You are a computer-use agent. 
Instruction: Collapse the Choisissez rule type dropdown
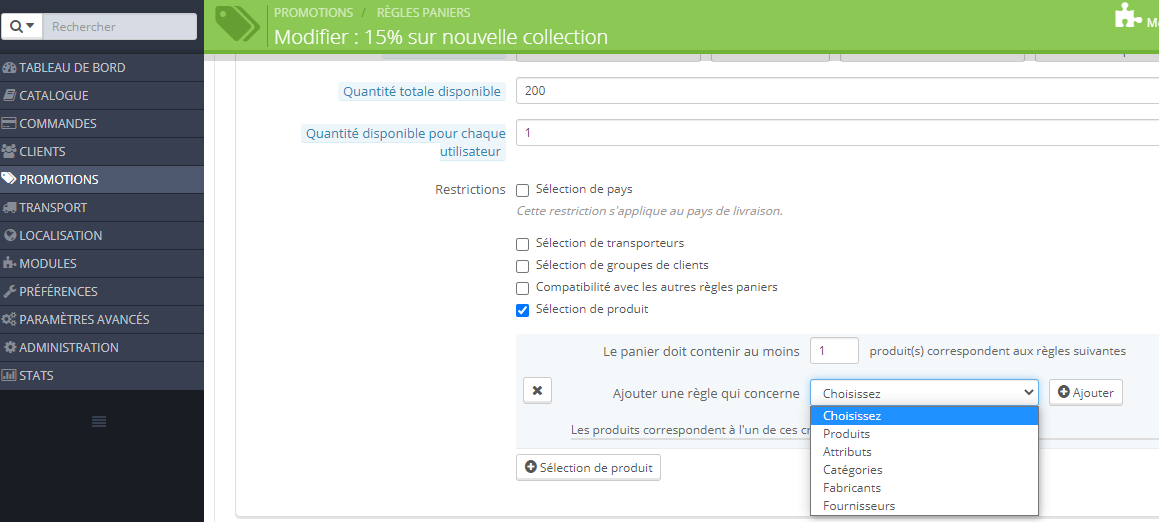pos(925,393)
